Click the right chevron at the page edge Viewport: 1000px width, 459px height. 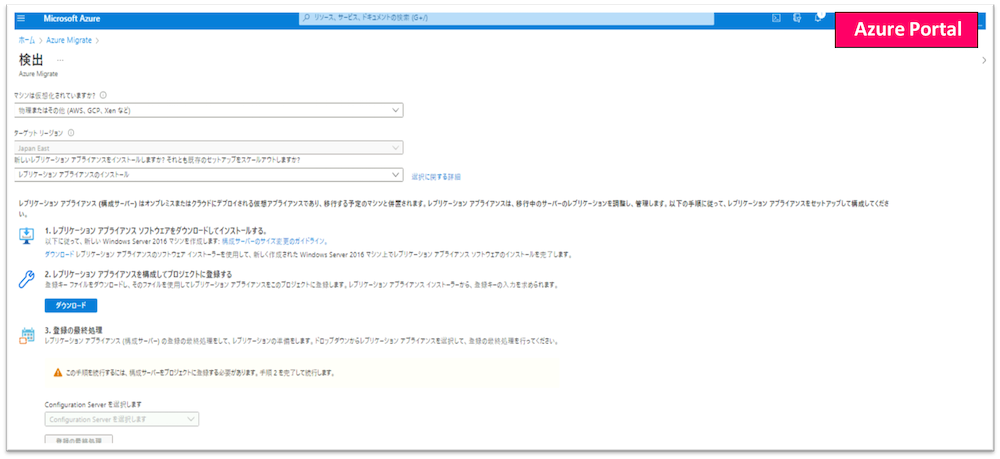986,60
